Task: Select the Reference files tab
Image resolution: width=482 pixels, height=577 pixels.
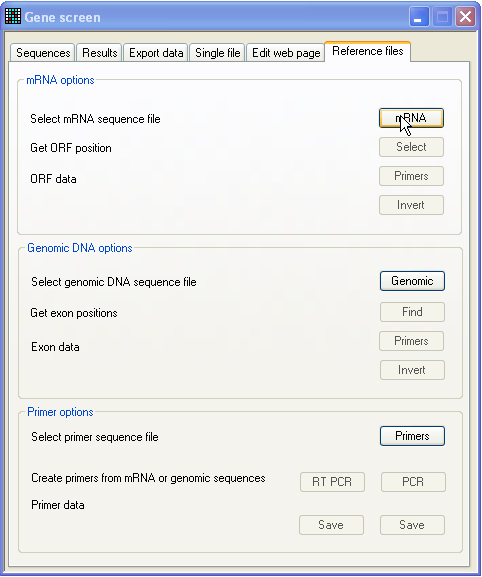Action: click(368, 51)
